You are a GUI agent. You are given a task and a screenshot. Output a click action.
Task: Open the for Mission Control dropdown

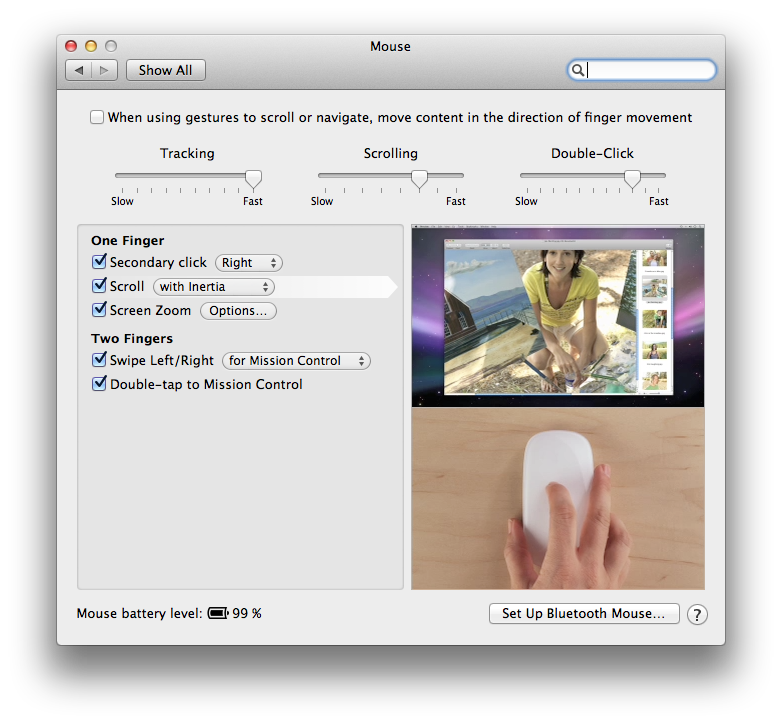[x=296, y=361]
